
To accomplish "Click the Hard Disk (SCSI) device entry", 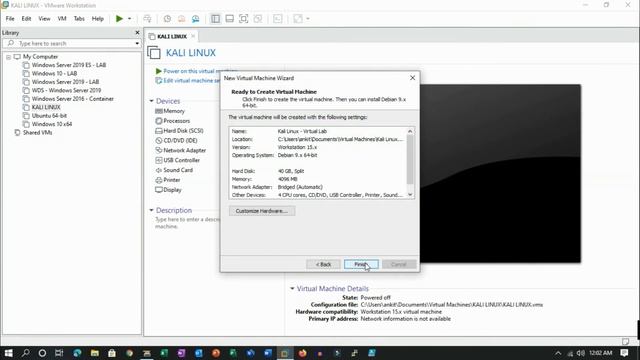I will point(183,131).
